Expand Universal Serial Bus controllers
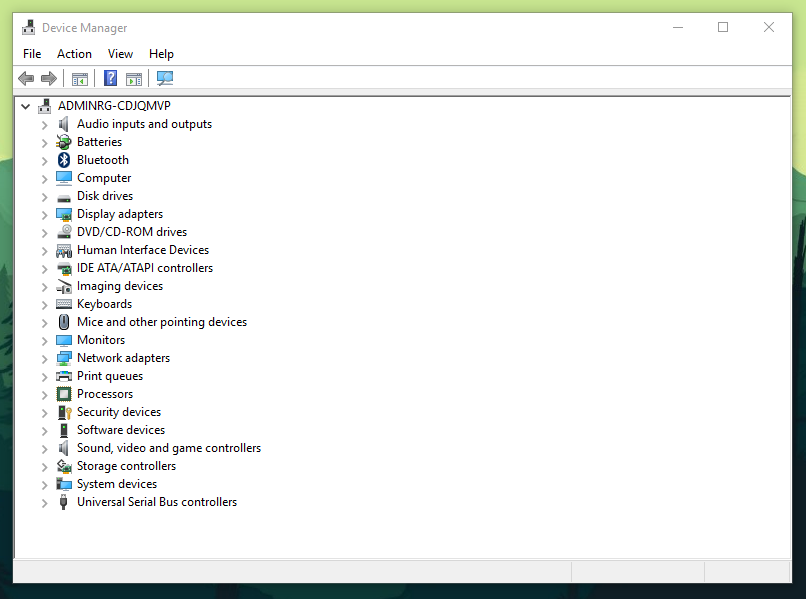The image size is (806, 599). pyautogui.click(x=45, y=503)
